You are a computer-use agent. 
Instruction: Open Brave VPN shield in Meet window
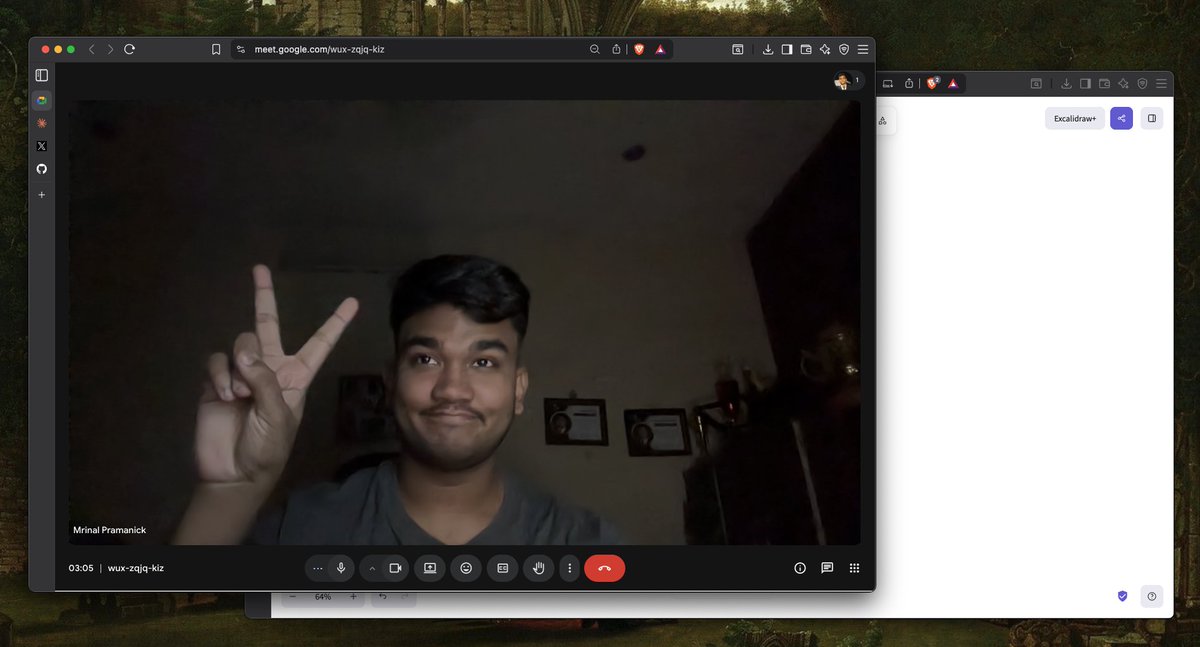[844, 49]
